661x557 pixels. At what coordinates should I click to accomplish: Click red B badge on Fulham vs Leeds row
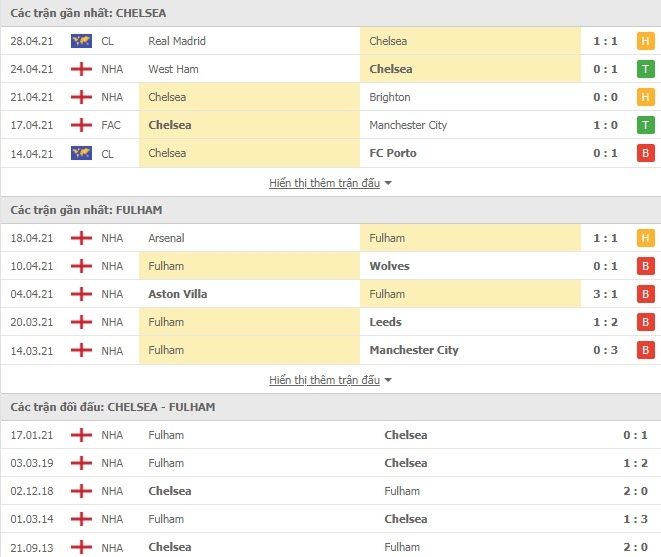(645, 322)
